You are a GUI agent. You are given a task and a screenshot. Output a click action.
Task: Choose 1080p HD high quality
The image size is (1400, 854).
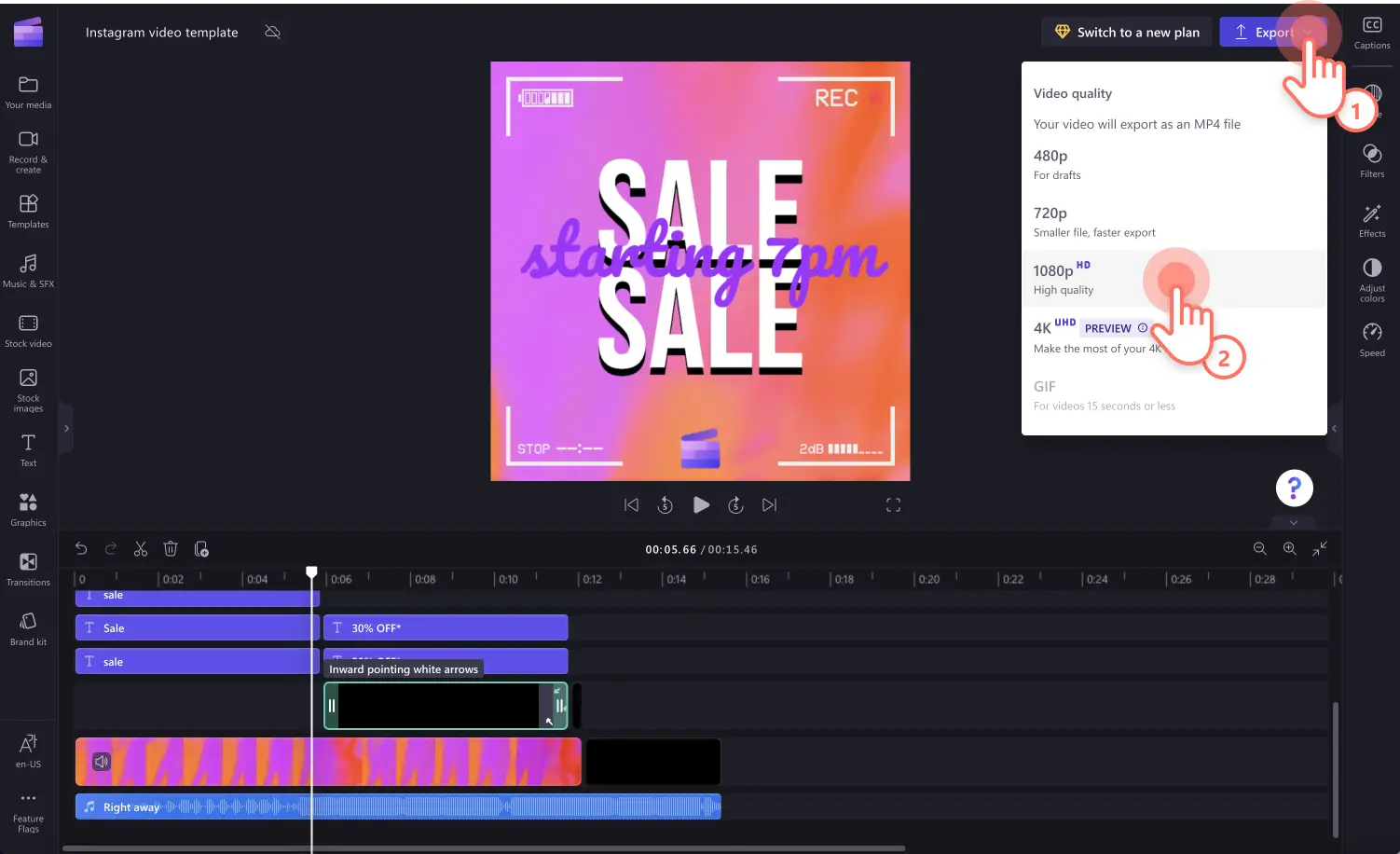[1174, 279]
